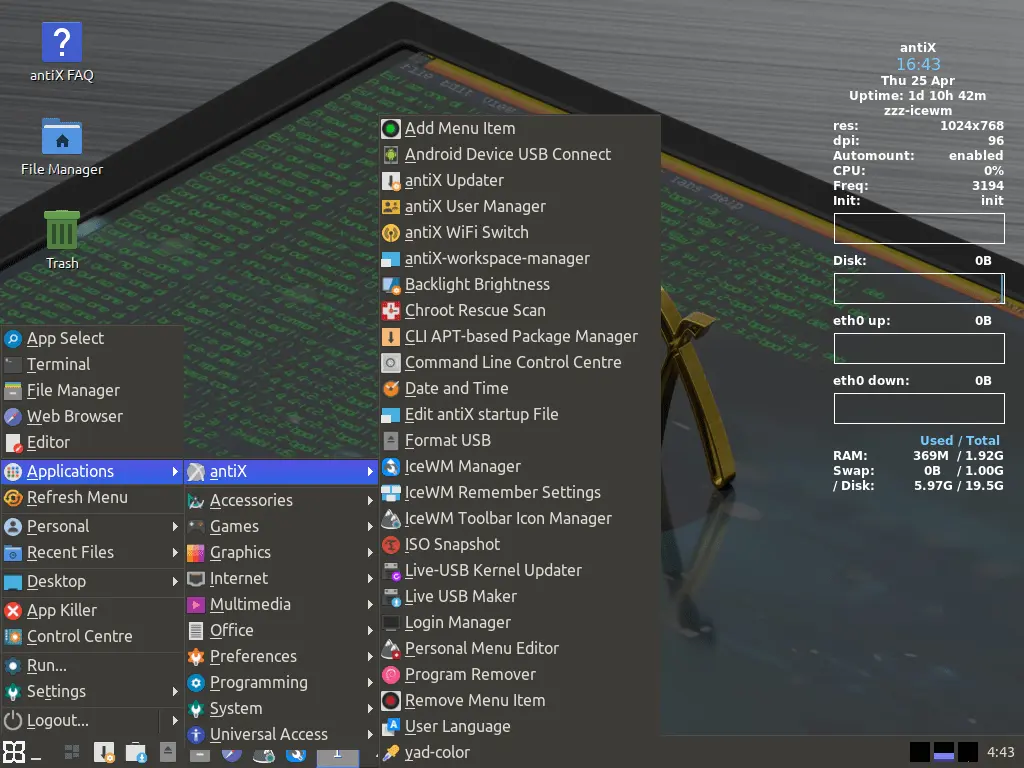Open IceWM Manager
This screenshot has height=768, width=1024.
click(x=520, y=467)
